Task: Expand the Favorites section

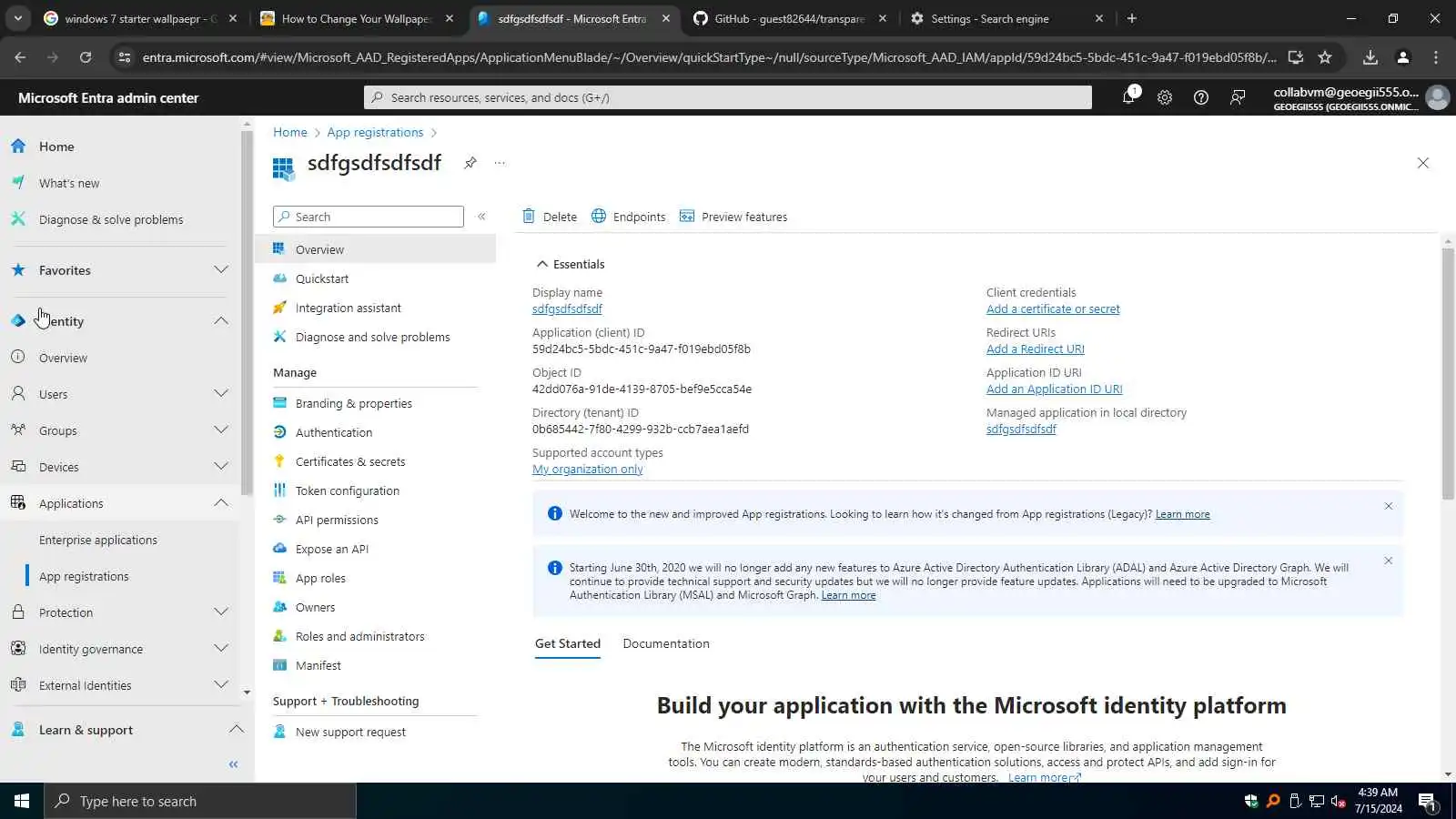Action: [x=221, y=270]
